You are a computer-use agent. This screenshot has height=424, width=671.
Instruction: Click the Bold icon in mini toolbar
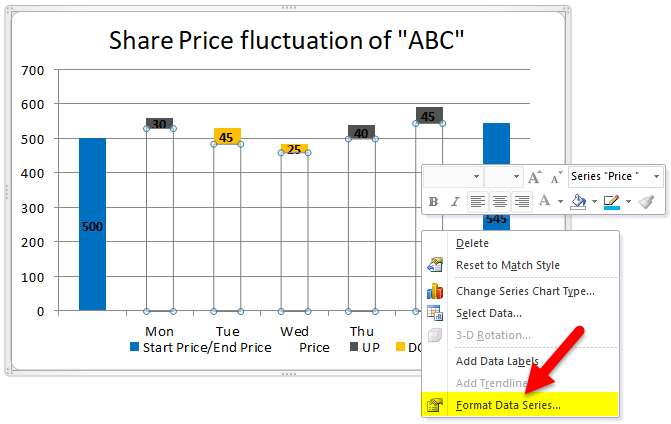point(433,201)
